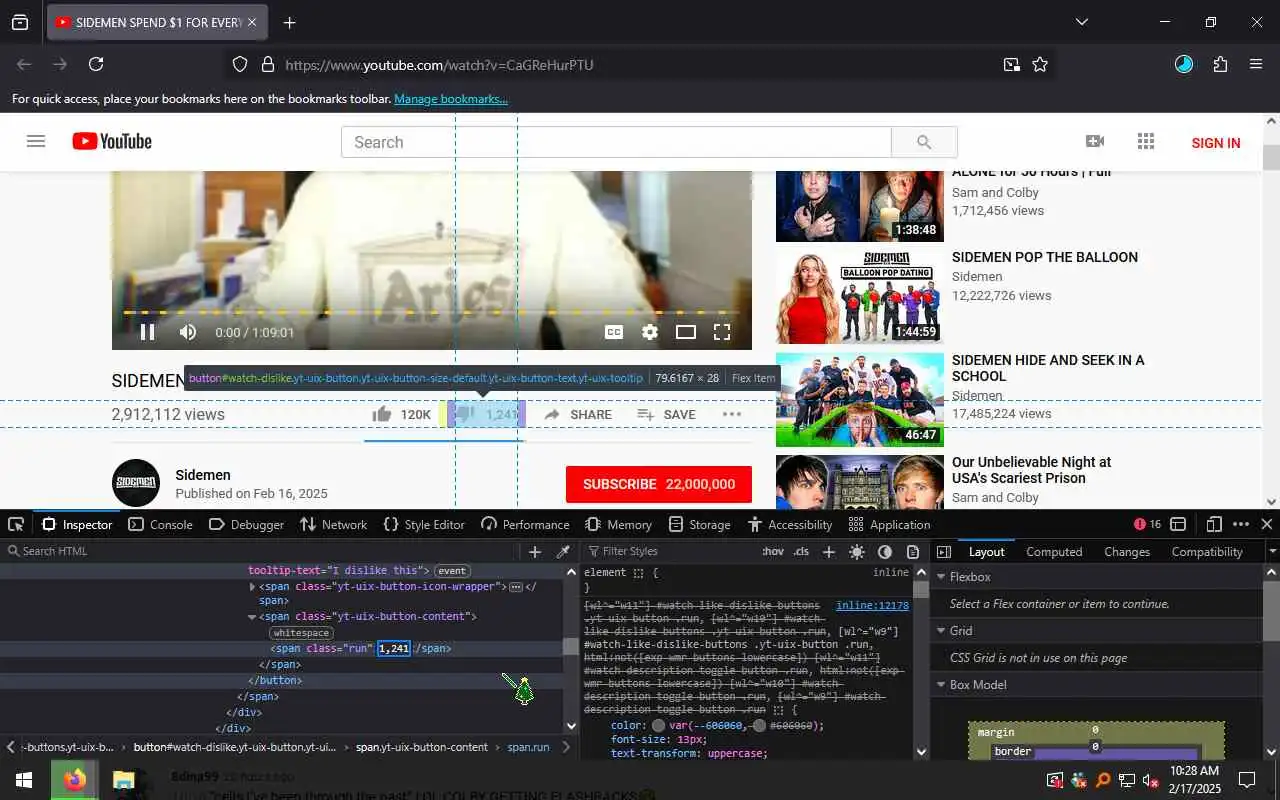Click the #606060 fallback color swatch
The width and height of the screenshot is (1280, 800).
coord(759,726)
